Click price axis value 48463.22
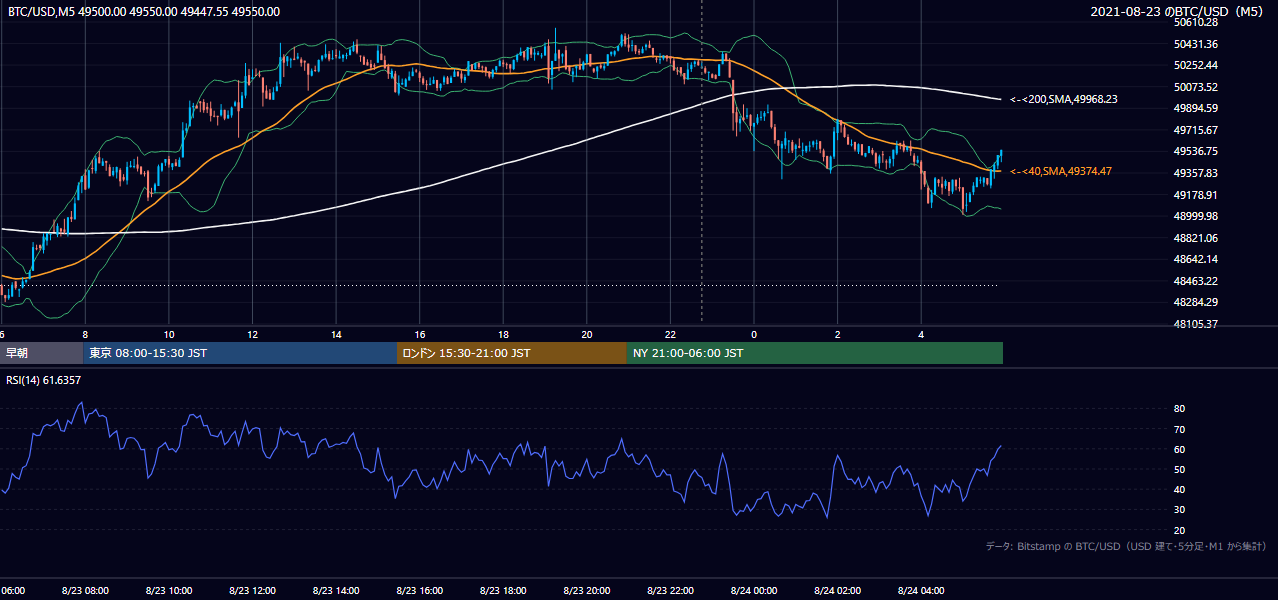The height and width of the screenshot is (600, 1278). 1196,281
